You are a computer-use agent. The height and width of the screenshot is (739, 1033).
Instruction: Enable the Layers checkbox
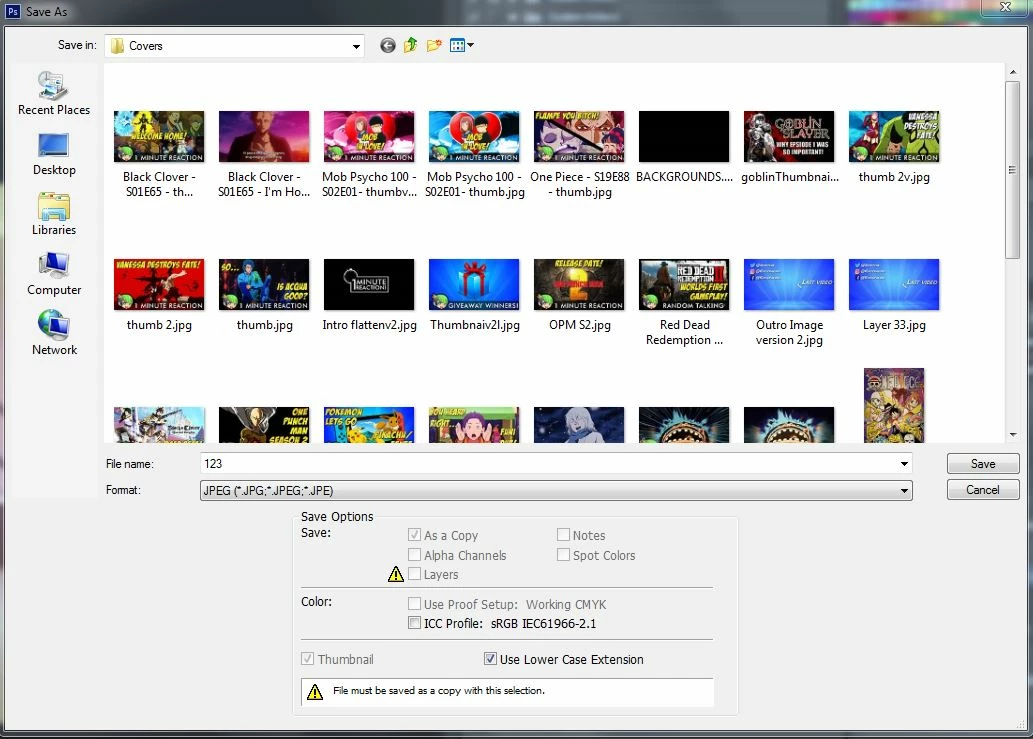click(414, 574)
